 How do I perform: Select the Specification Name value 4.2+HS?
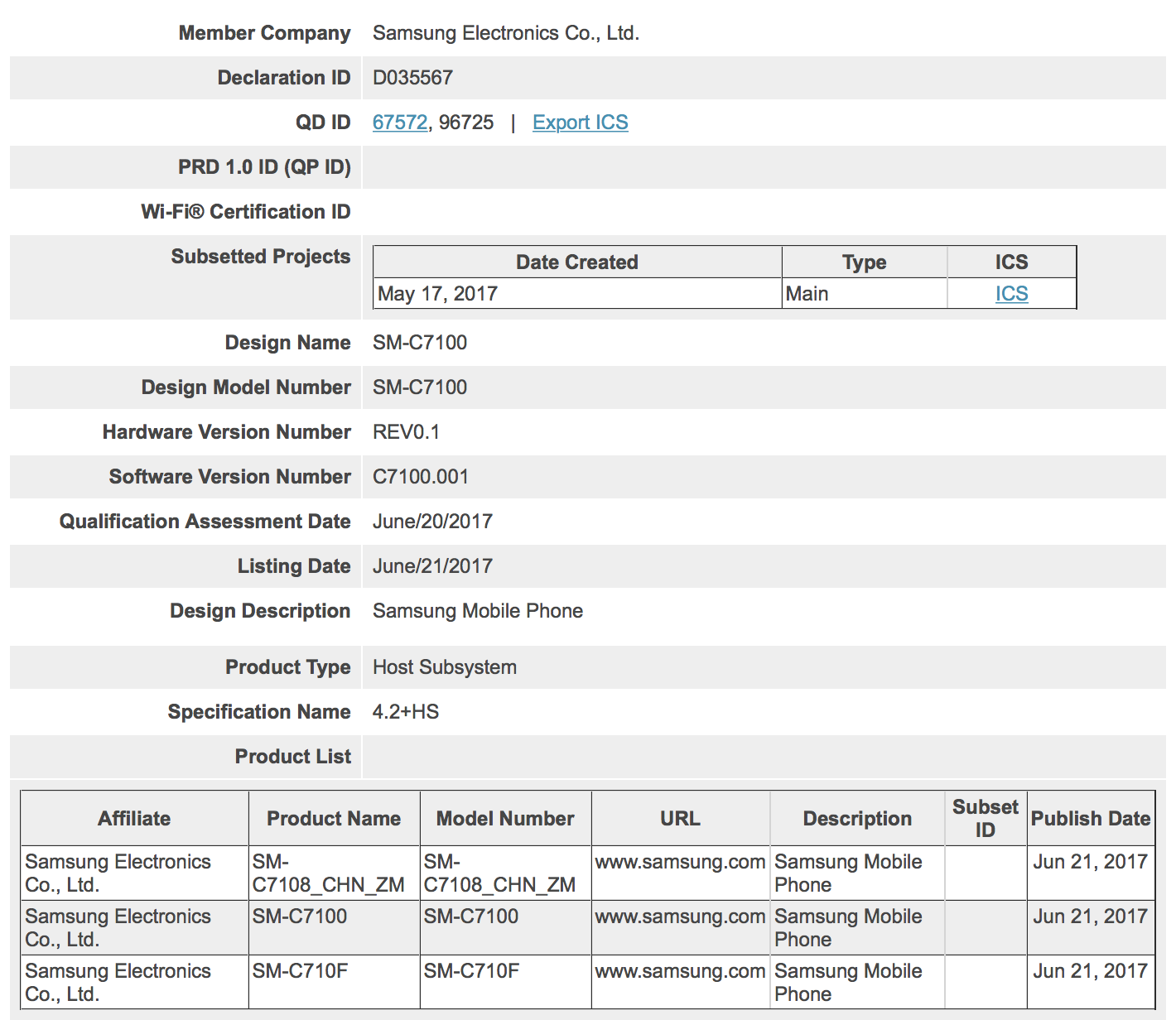tap(406, 712)
